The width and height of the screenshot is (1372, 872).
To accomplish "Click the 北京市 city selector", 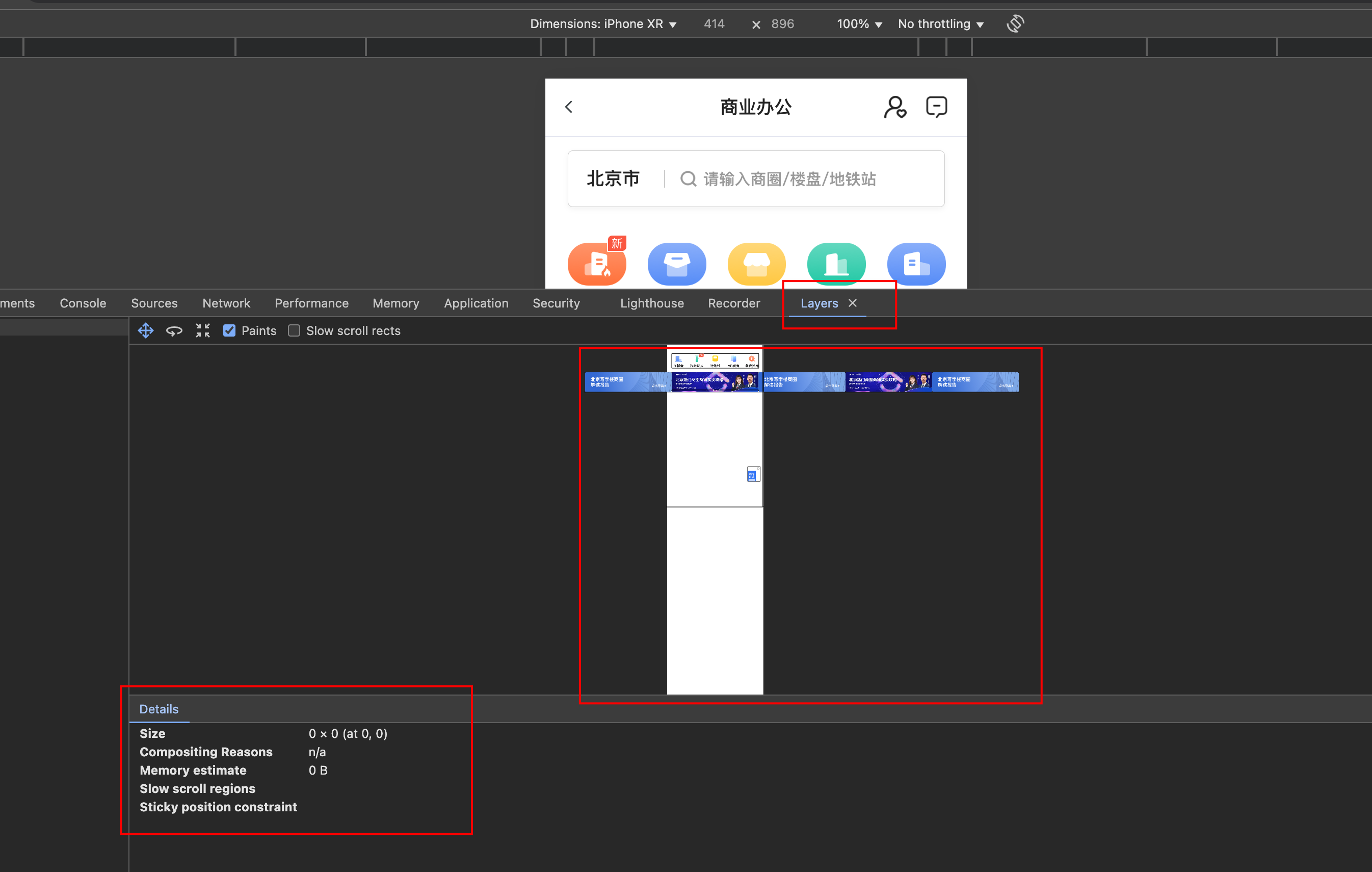I will click(x=613, y=179).
